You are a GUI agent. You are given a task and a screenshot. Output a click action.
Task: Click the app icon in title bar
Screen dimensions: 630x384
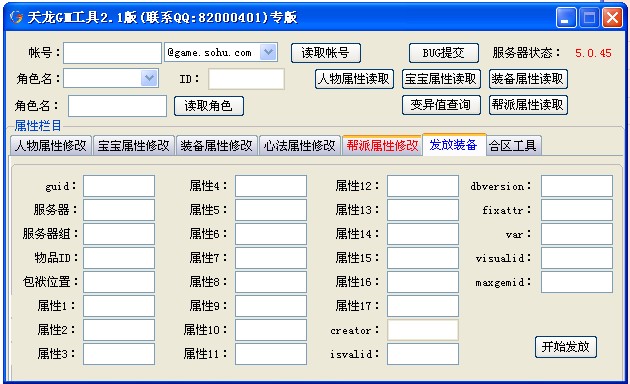pyautogui.click(x=16, y=17)
